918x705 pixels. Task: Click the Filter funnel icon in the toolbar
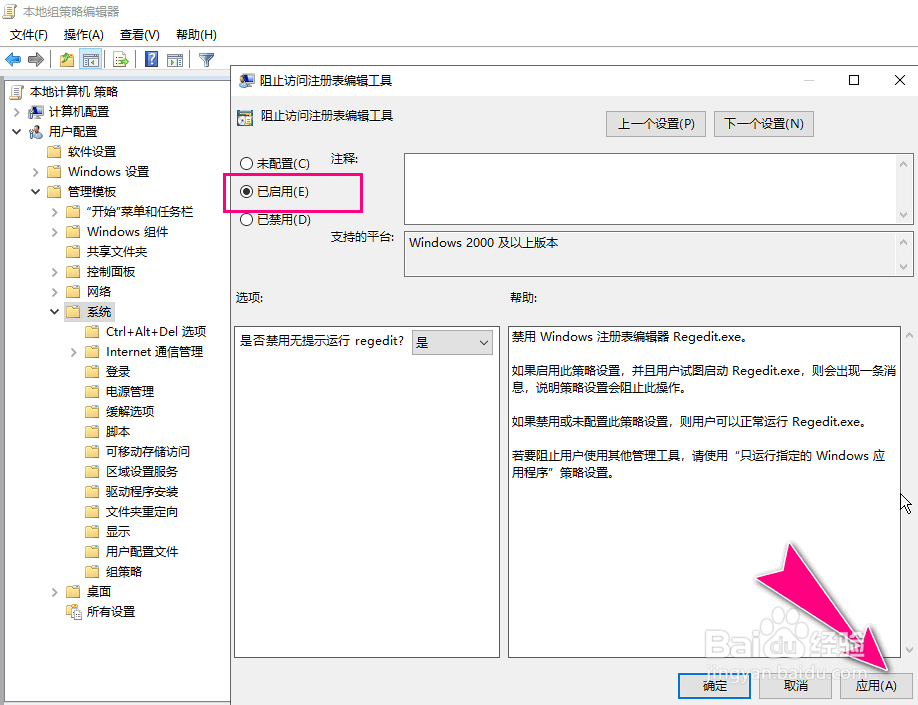click(x=206, y=59)
